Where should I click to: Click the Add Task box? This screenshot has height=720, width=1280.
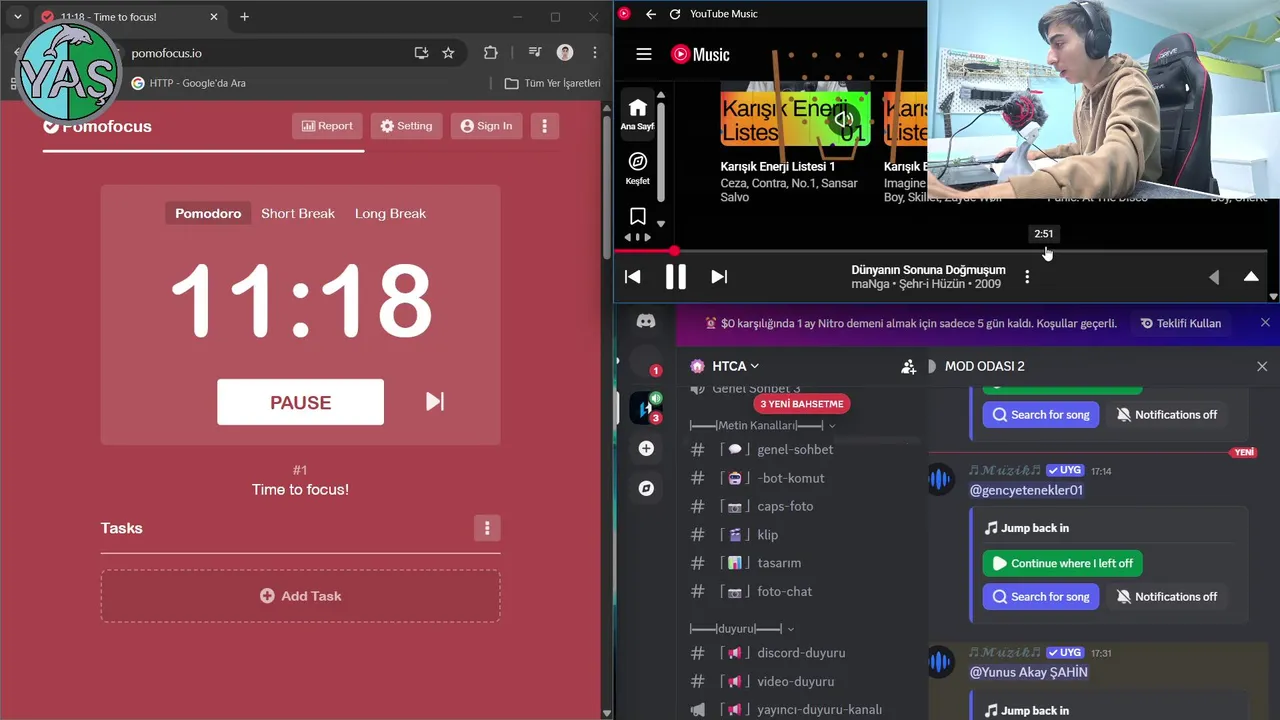click(300, 596)
